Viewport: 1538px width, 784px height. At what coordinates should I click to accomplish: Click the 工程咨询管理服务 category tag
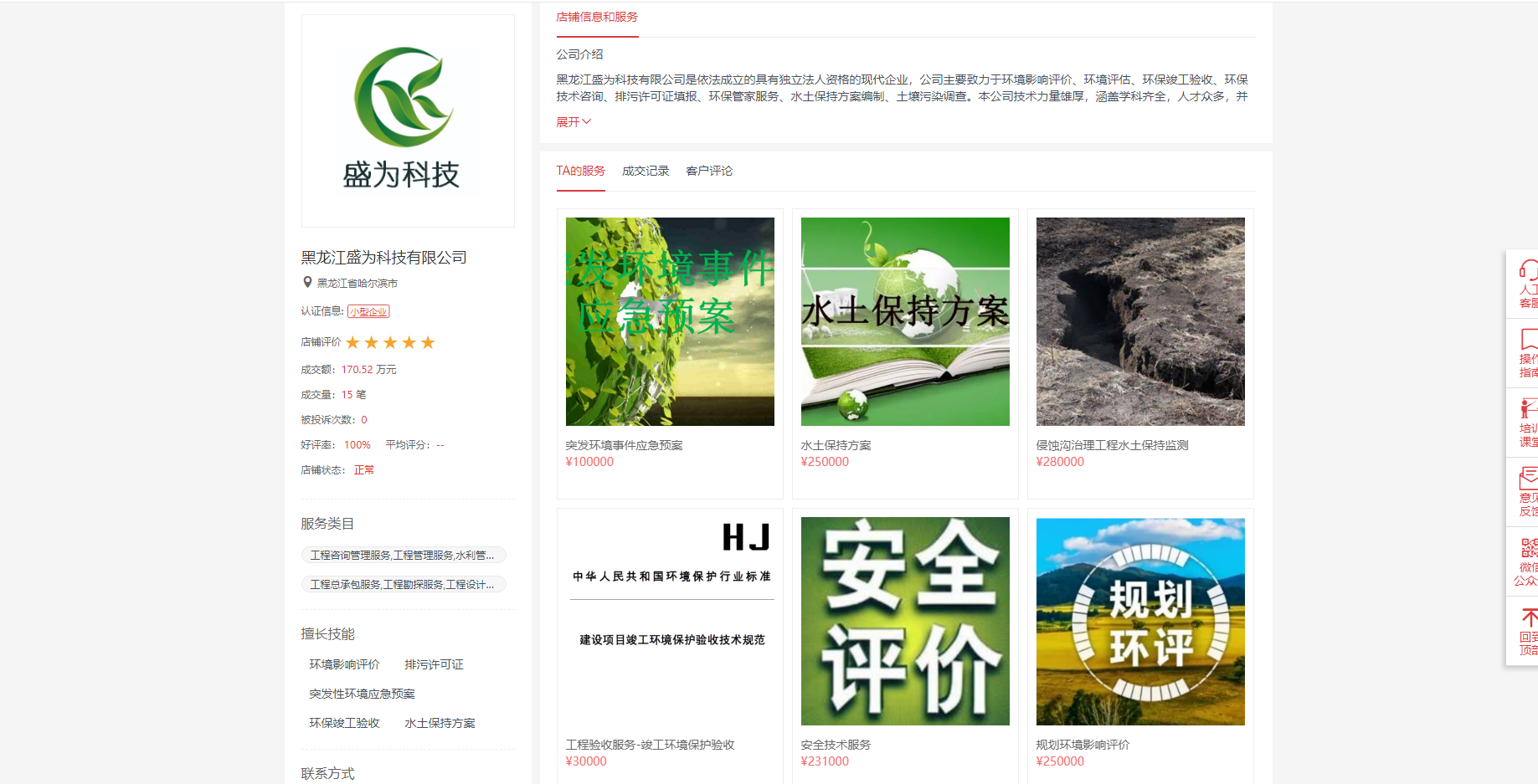(x=403, y=555)
